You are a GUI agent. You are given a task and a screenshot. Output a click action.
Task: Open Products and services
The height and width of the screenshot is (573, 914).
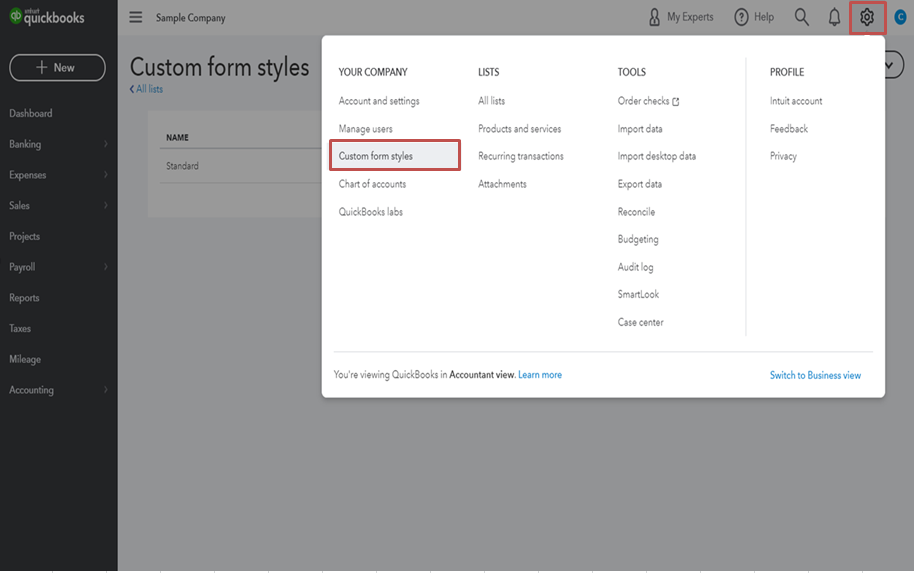coord(519,129)
